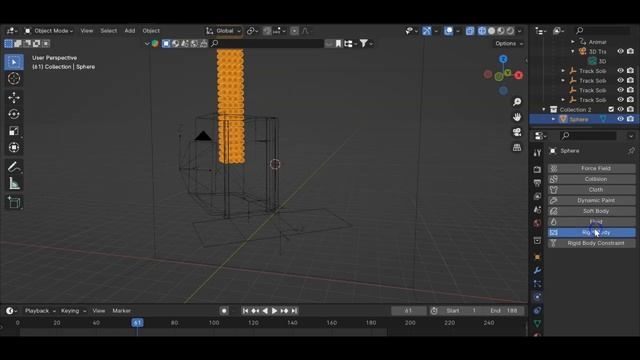Disable Collection 2 render camera icon

pos(630,109)
